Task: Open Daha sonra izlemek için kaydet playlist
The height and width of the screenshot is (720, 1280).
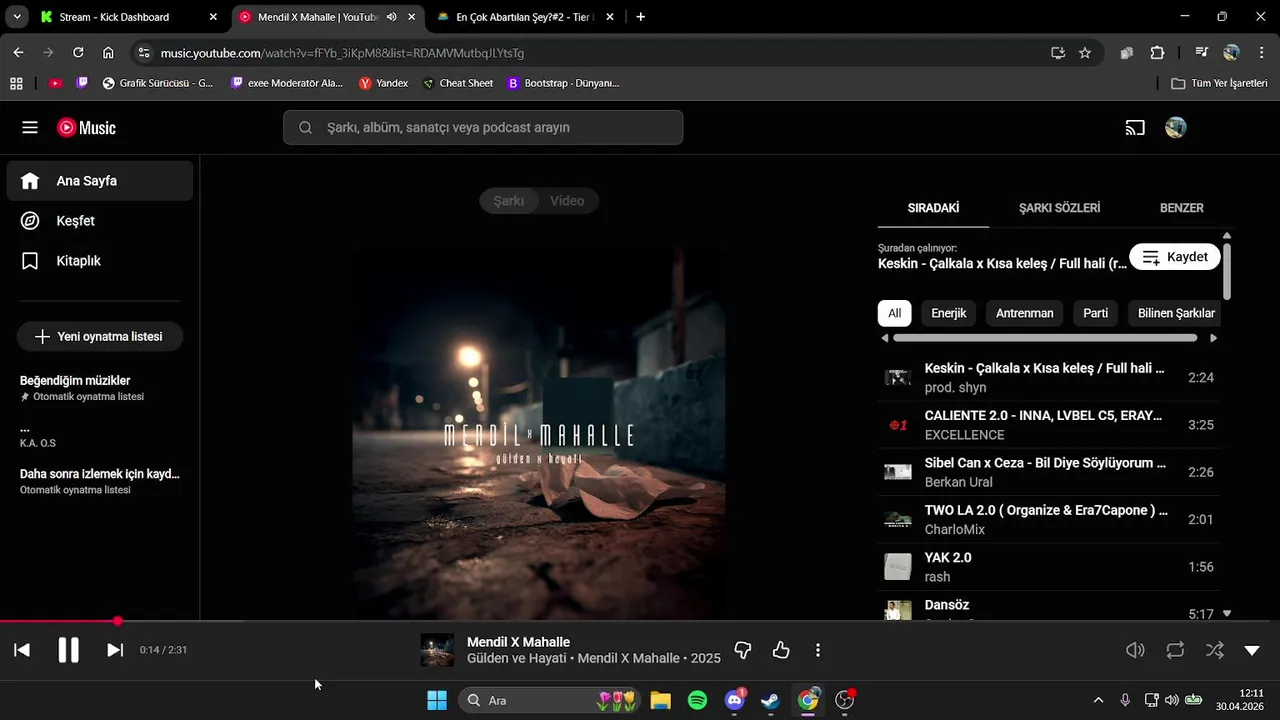Action: tap(100, 481)
